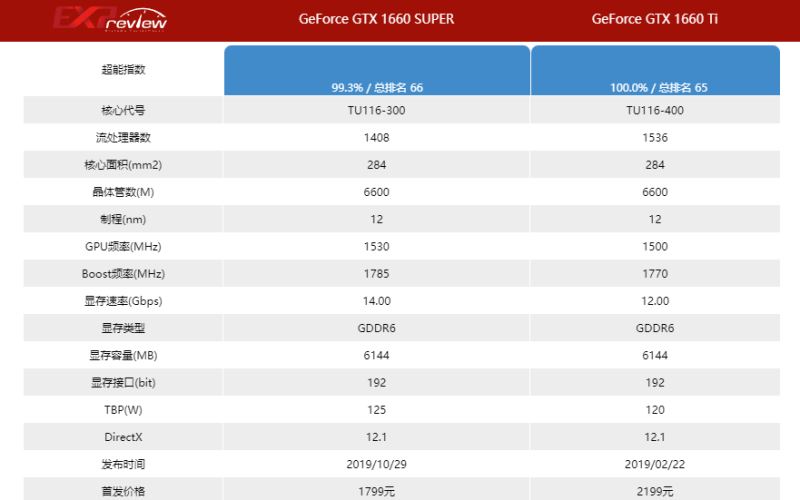The image size is (800, 500).
Task: Select the 1785 Boost frequency value
Action: click(376, 273)
